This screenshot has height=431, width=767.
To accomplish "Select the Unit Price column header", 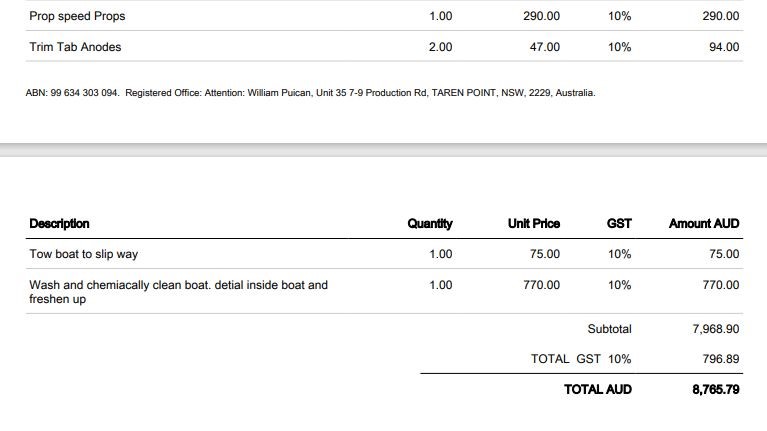I will [x=534, y=223].
